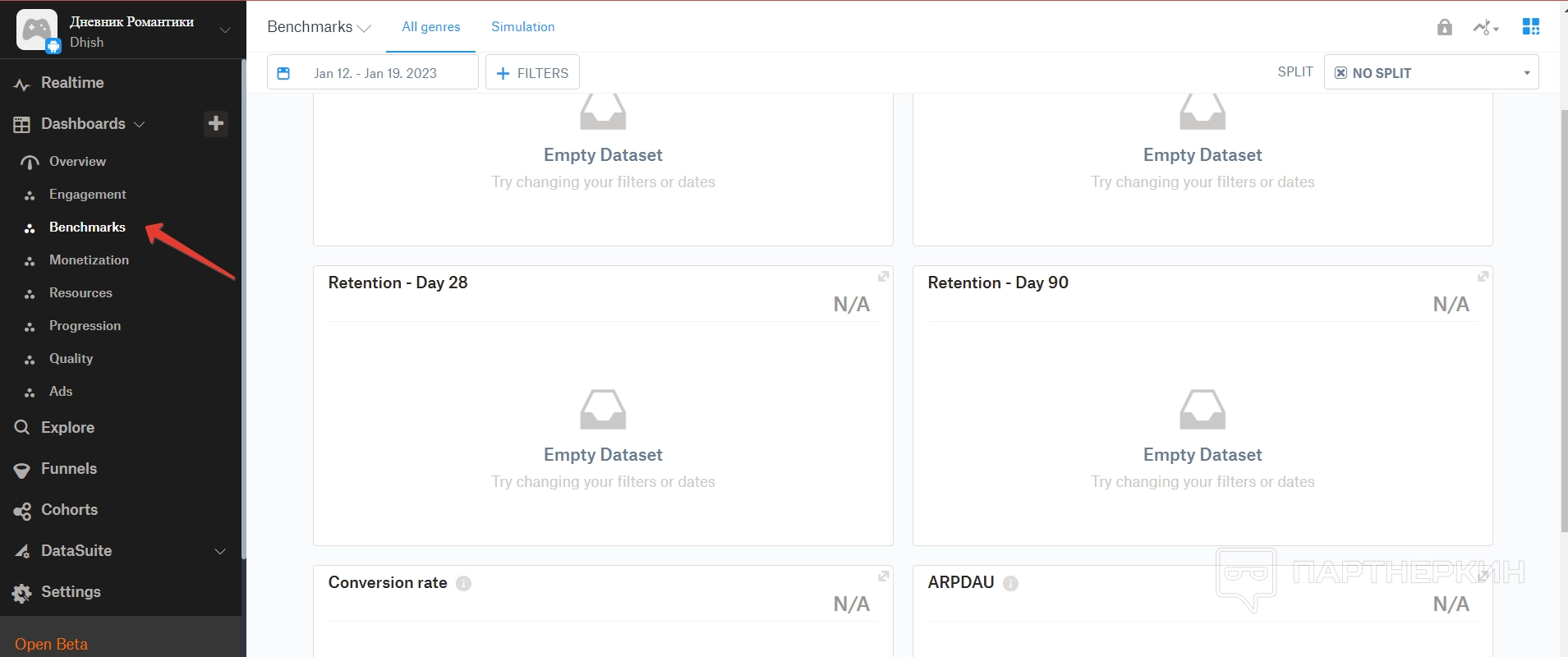Click the add dashboard plus icon

click(x=216, y=123)
